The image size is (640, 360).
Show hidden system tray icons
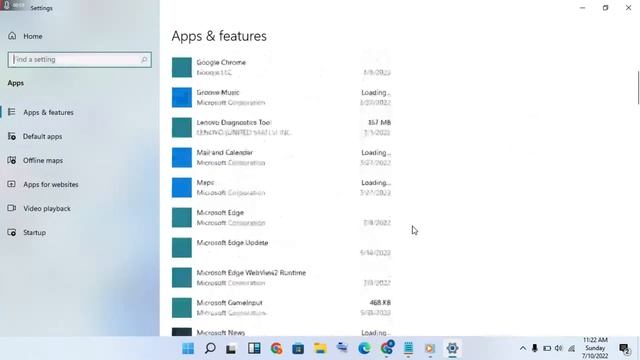522,349
